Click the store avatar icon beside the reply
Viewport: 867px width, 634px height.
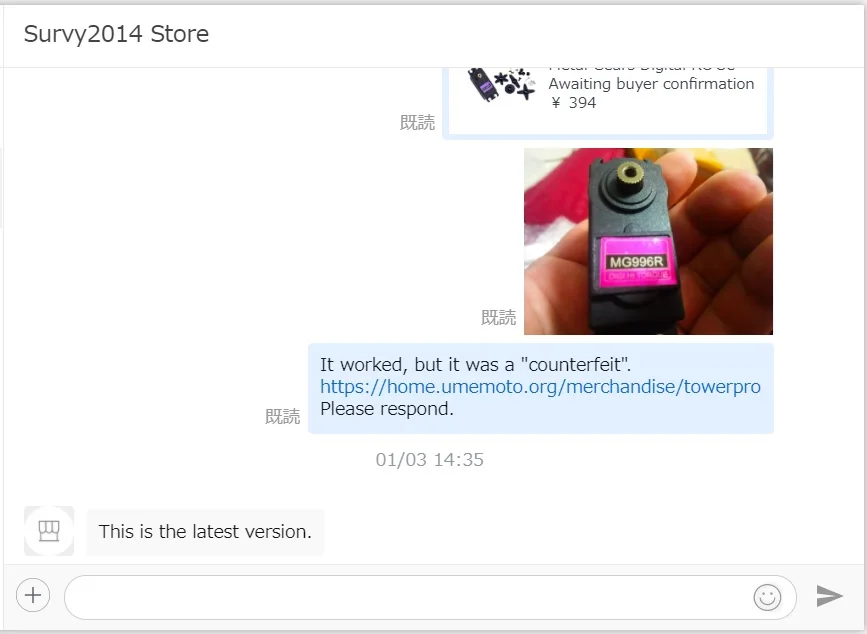49,531
